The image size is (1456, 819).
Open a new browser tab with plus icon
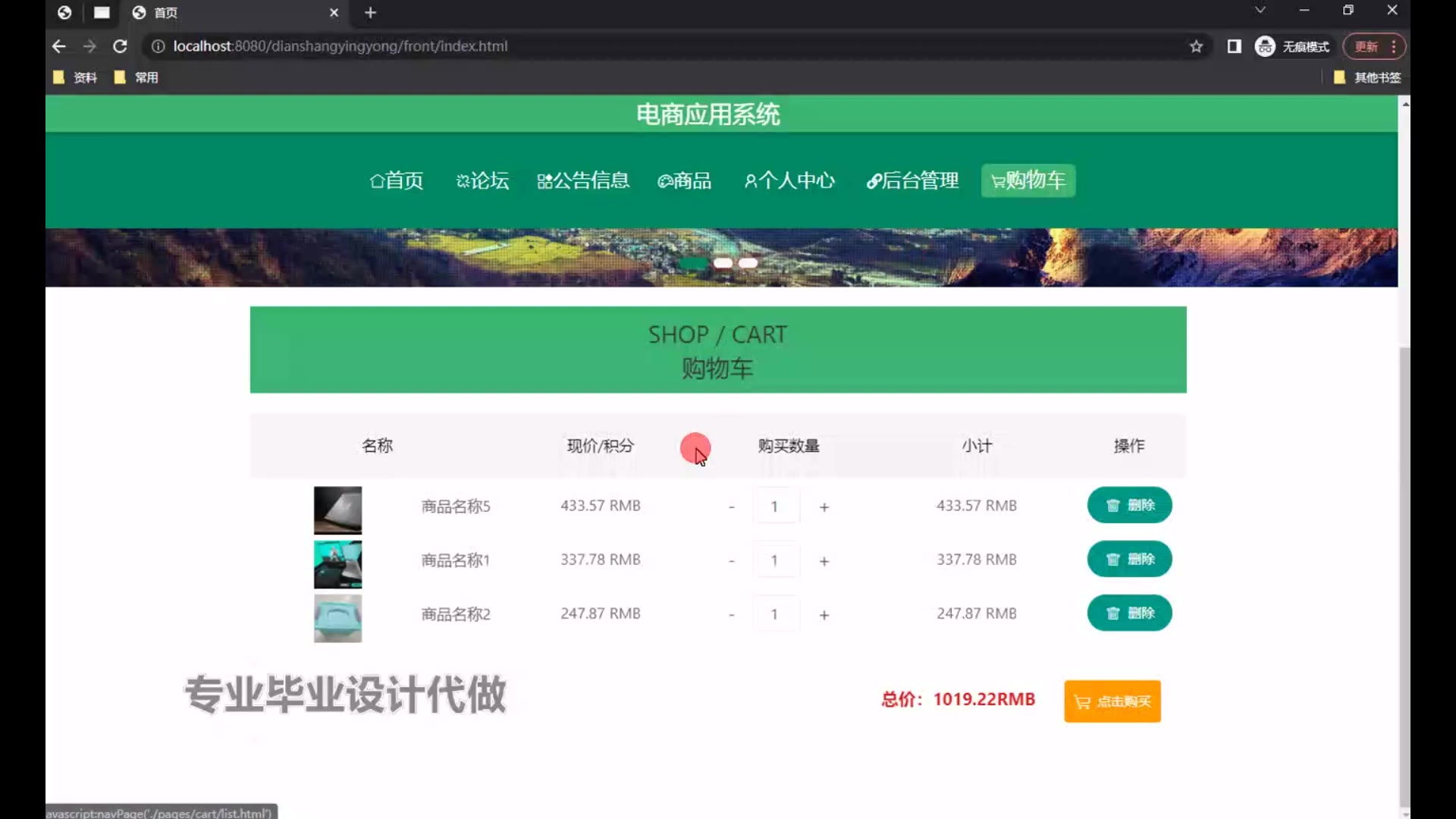370,13
